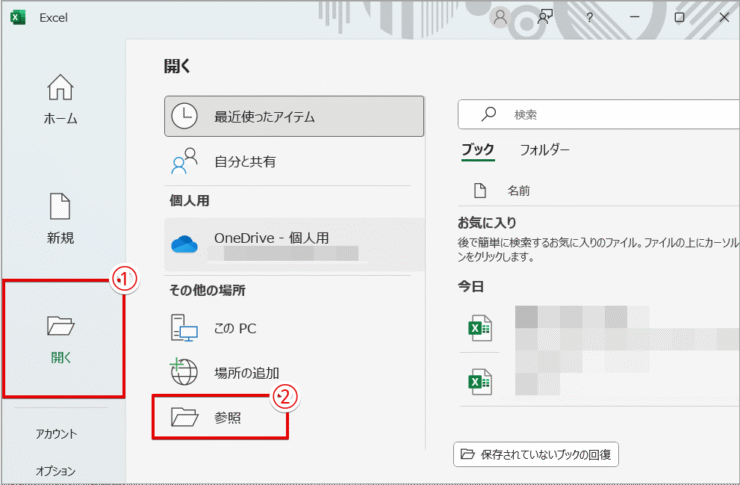Sort by the 名前 column header
Screen dimensions: 740x485
pos(519,191)
